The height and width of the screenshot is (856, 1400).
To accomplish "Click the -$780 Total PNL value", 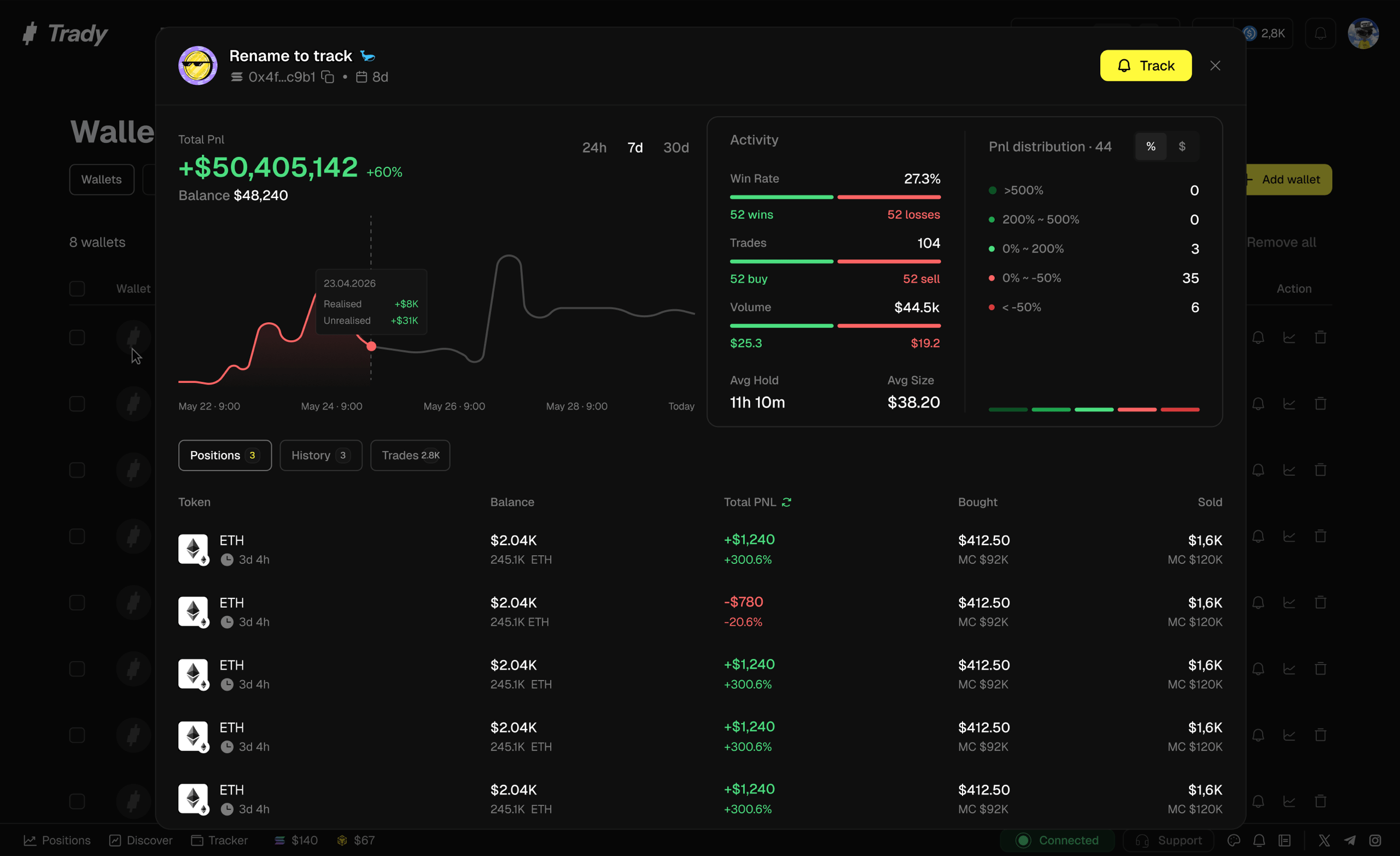I will click(x=744, y=601).
